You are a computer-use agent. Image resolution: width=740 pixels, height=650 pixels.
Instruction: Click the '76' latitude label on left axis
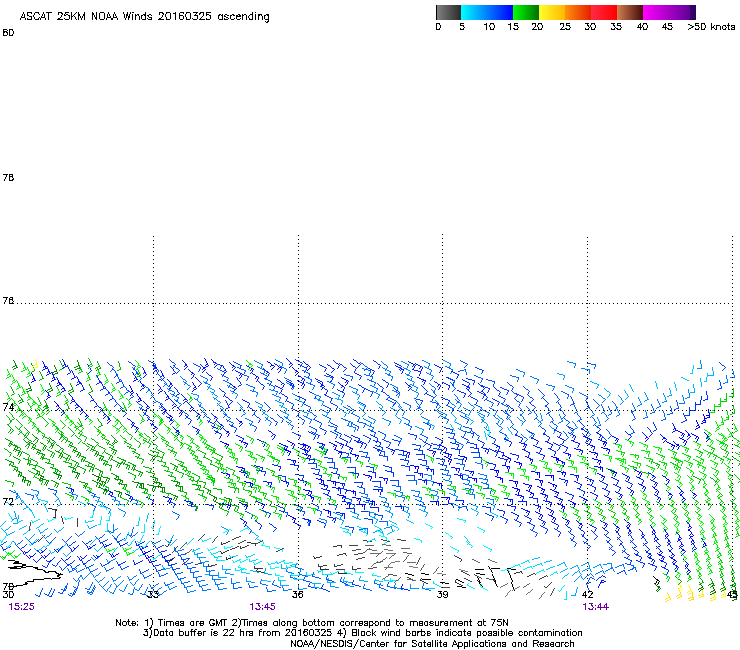coord(8,300)
